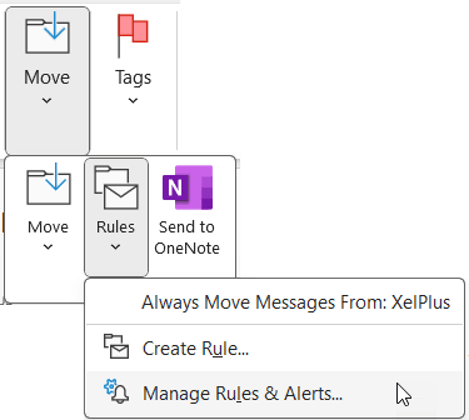Click the Move folder icon in top ribbon
Screen dimensions: 469x420
point(47,32)
